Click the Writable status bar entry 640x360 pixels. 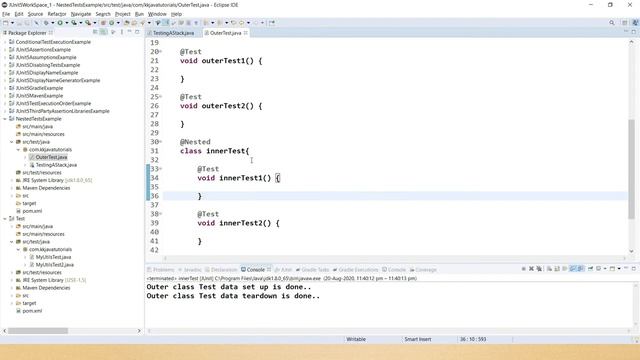356,339
